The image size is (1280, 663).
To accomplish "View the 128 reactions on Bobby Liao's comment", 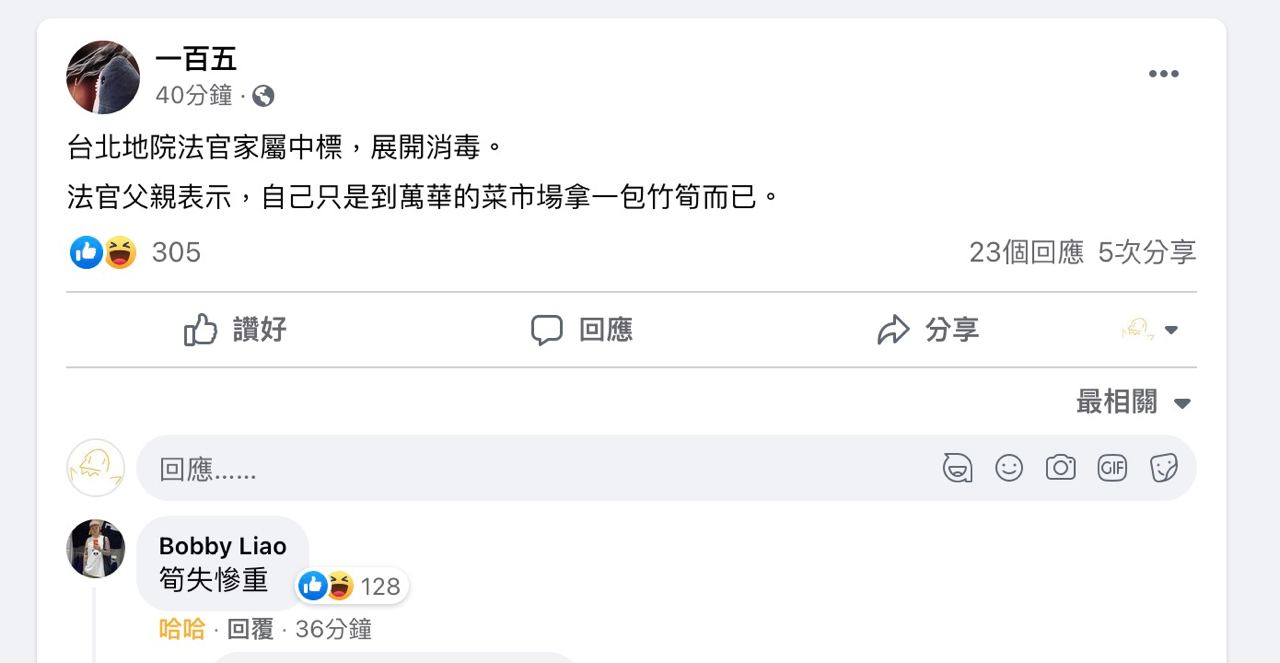I will (x=353, y=586).
